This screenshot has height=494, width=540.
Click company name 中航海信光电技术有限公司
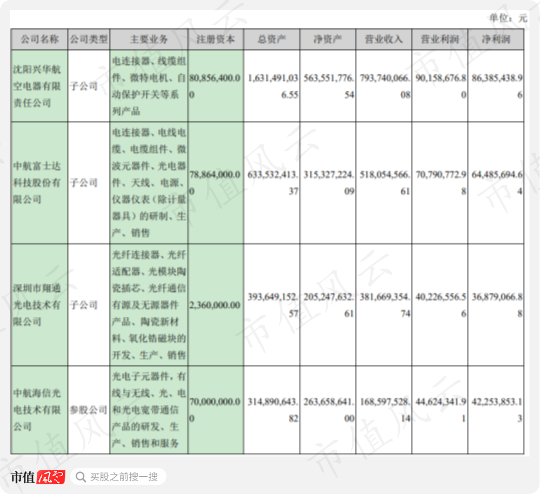[x=37, y=410]
